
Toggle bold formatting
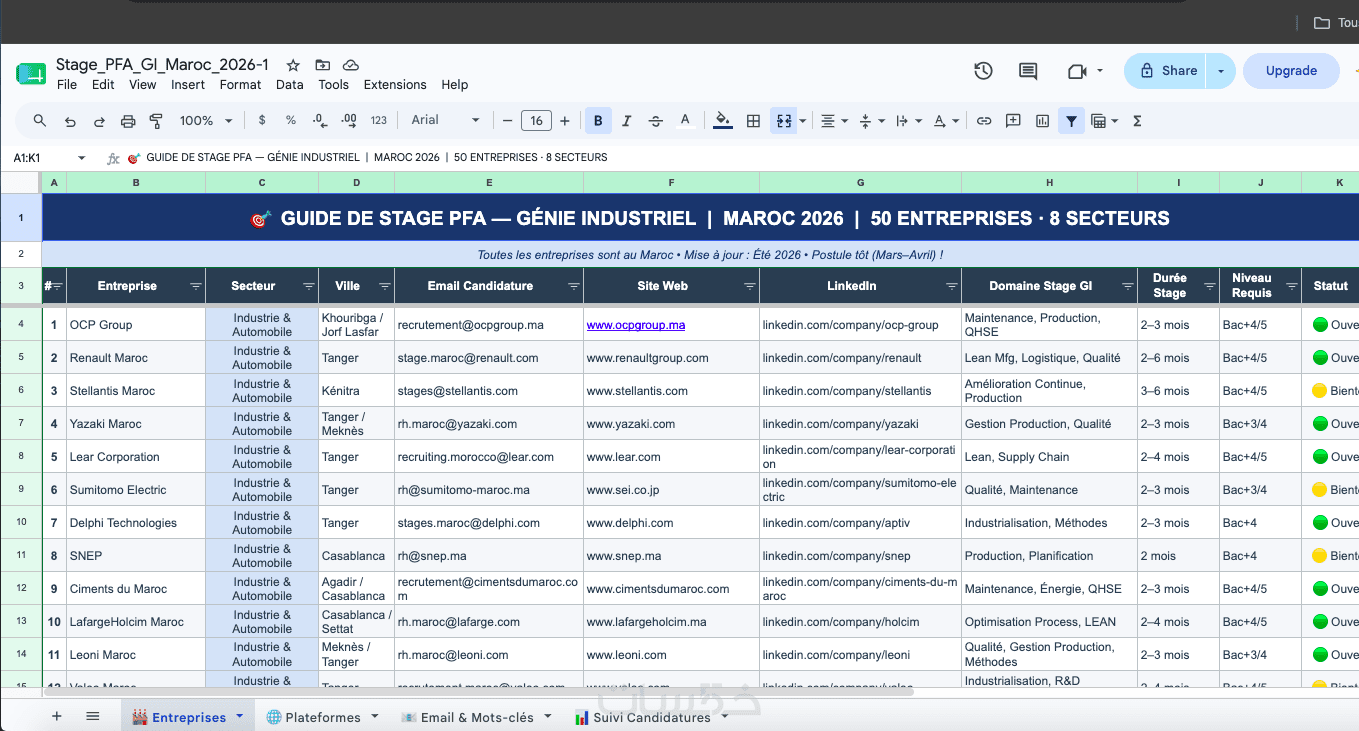(598, 121)
